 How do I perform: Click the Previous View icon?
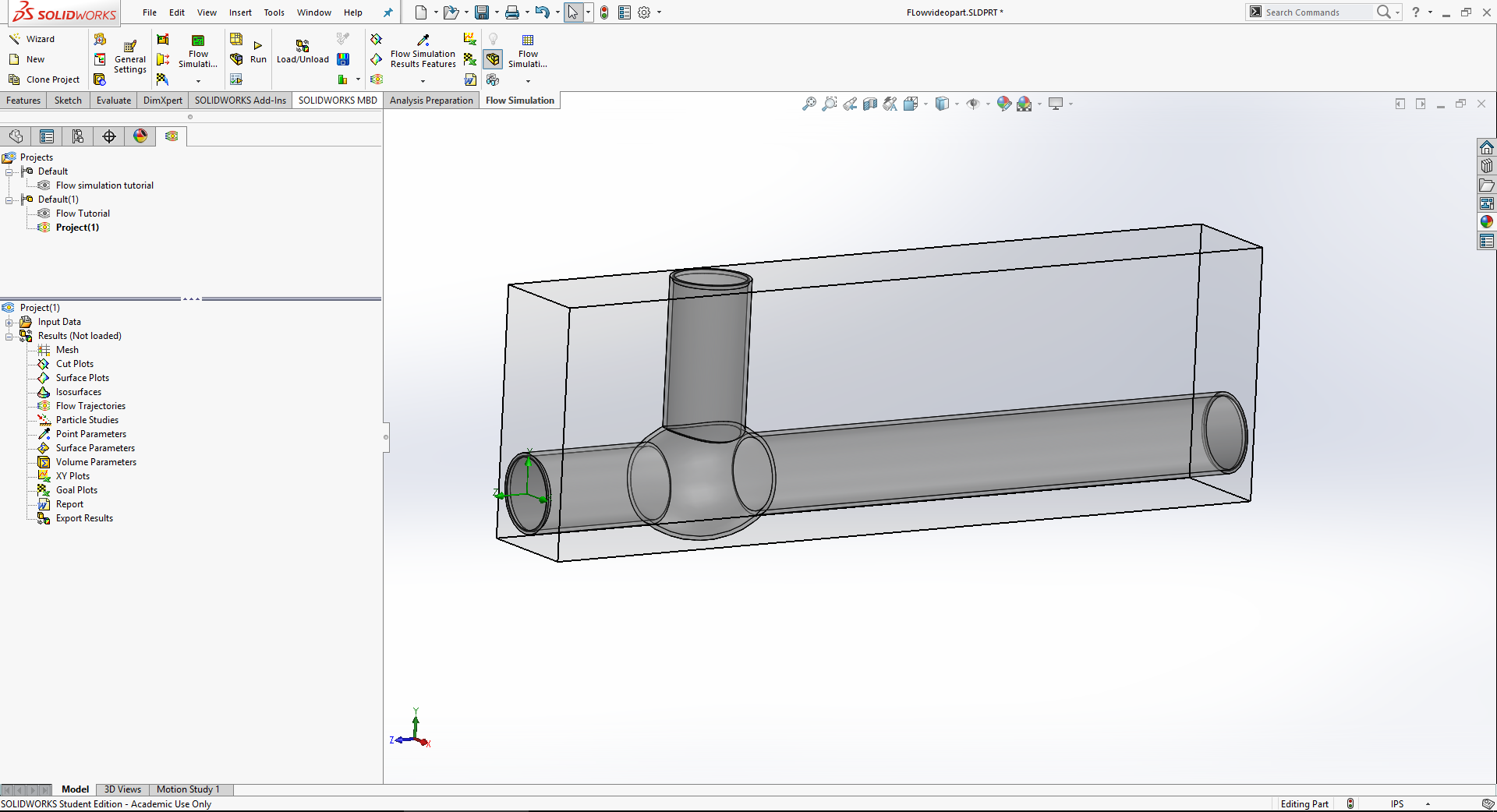click(x=850, y=104)
